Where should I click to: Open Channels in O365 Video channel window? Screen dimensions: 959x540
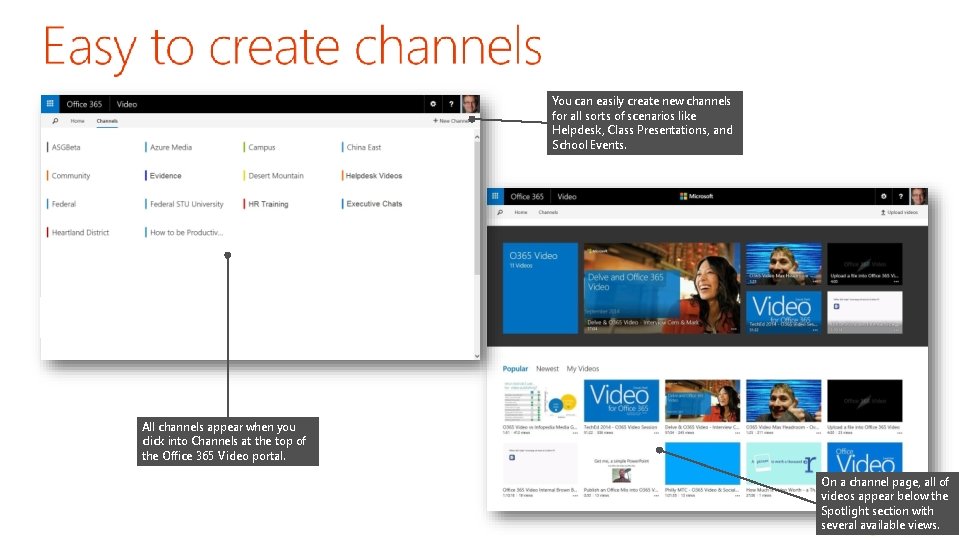pos(548,212)
